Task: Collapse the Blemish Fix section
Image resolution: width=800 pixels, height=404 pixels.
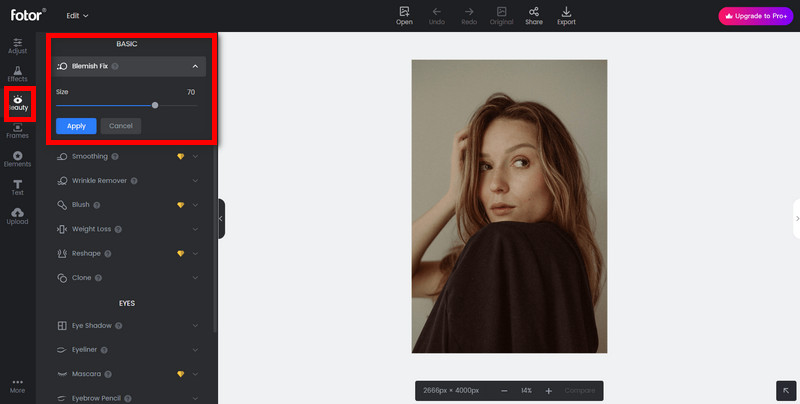Action: point(195,67)
